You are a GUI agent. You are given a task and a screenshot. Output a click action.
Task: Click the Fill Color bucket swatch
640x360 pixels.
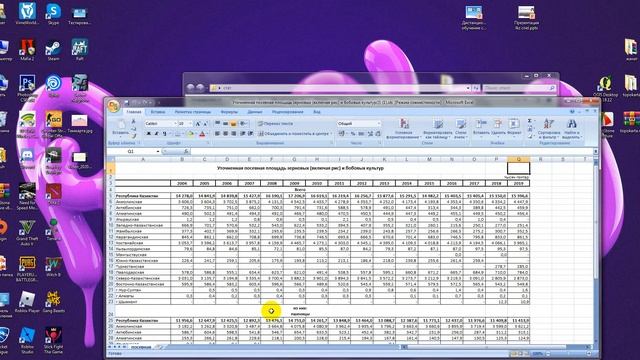190,134
